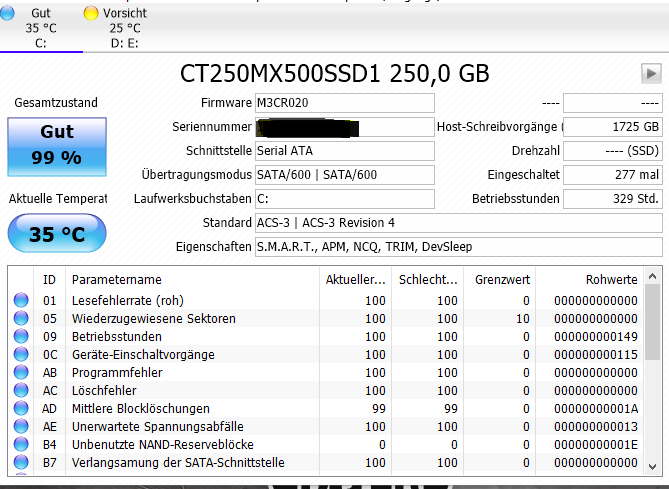The height and width of the screenshot is (489, 669).
Task: Click the blacked-out Seriennummer field
Action: click(345, 127)
